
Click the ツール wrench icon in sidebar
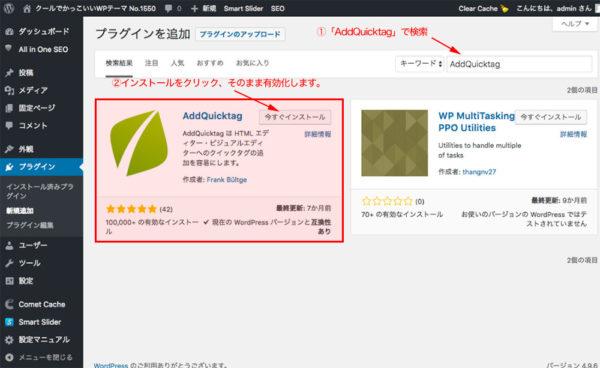point(10,263)
